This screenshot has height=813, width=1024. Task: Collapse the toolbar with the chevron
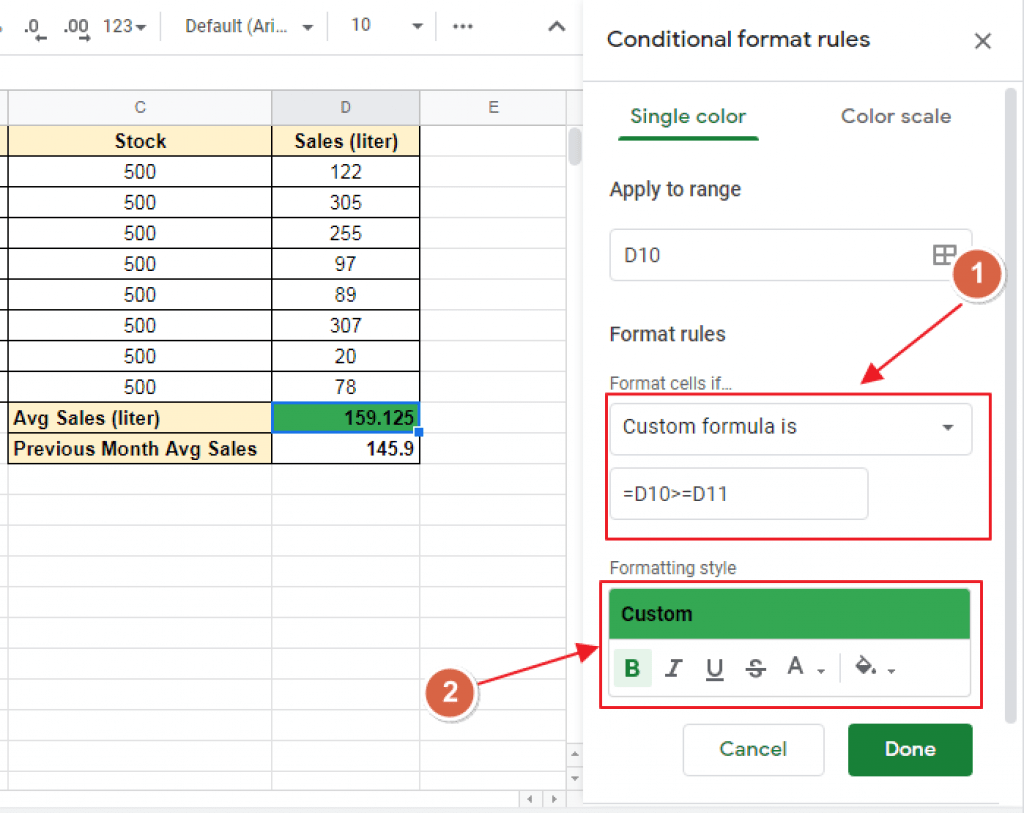[x=556, y=27]
